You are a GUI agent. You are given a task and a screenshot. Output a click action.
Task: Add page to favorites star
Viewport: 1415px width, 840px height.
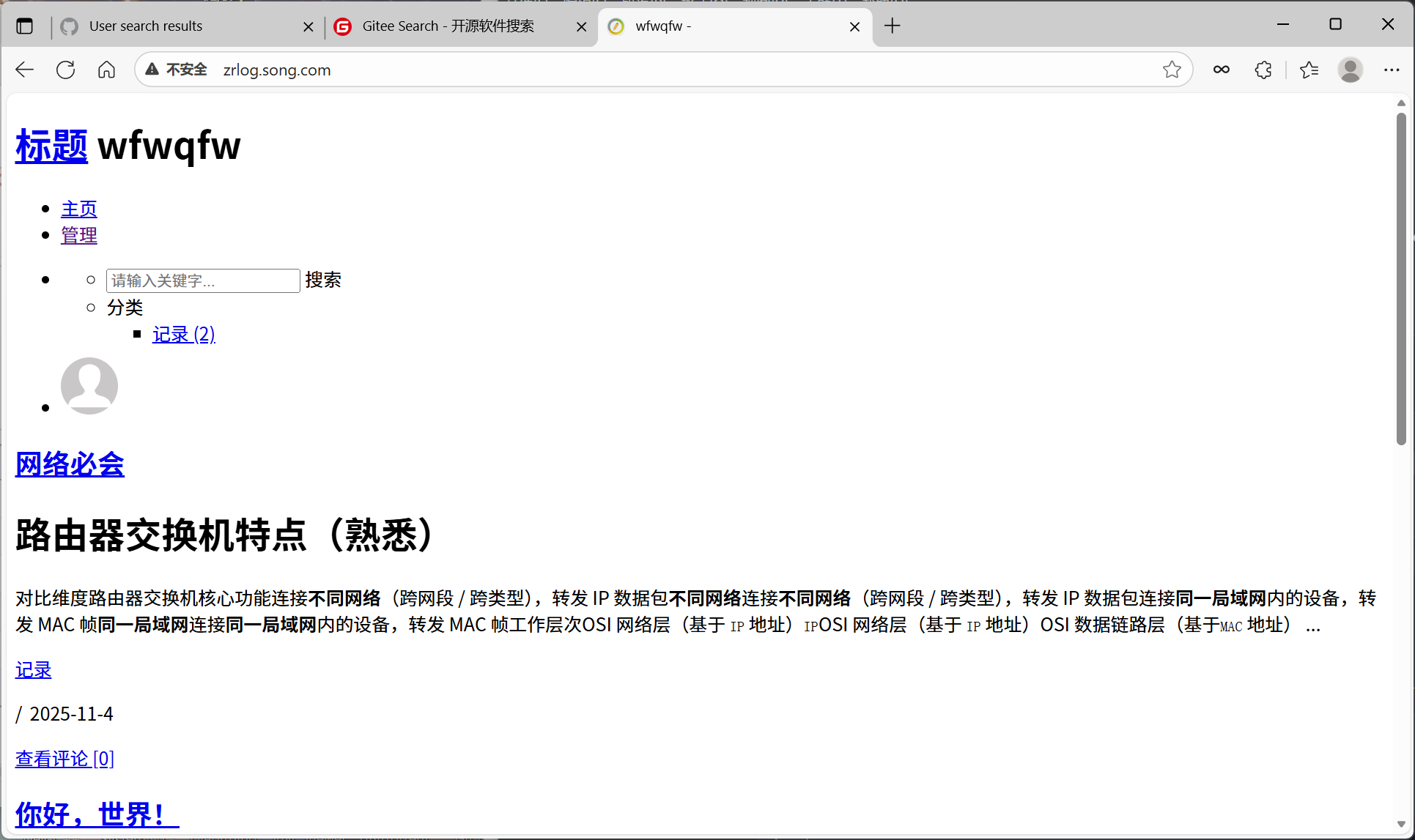[1172, 70]
